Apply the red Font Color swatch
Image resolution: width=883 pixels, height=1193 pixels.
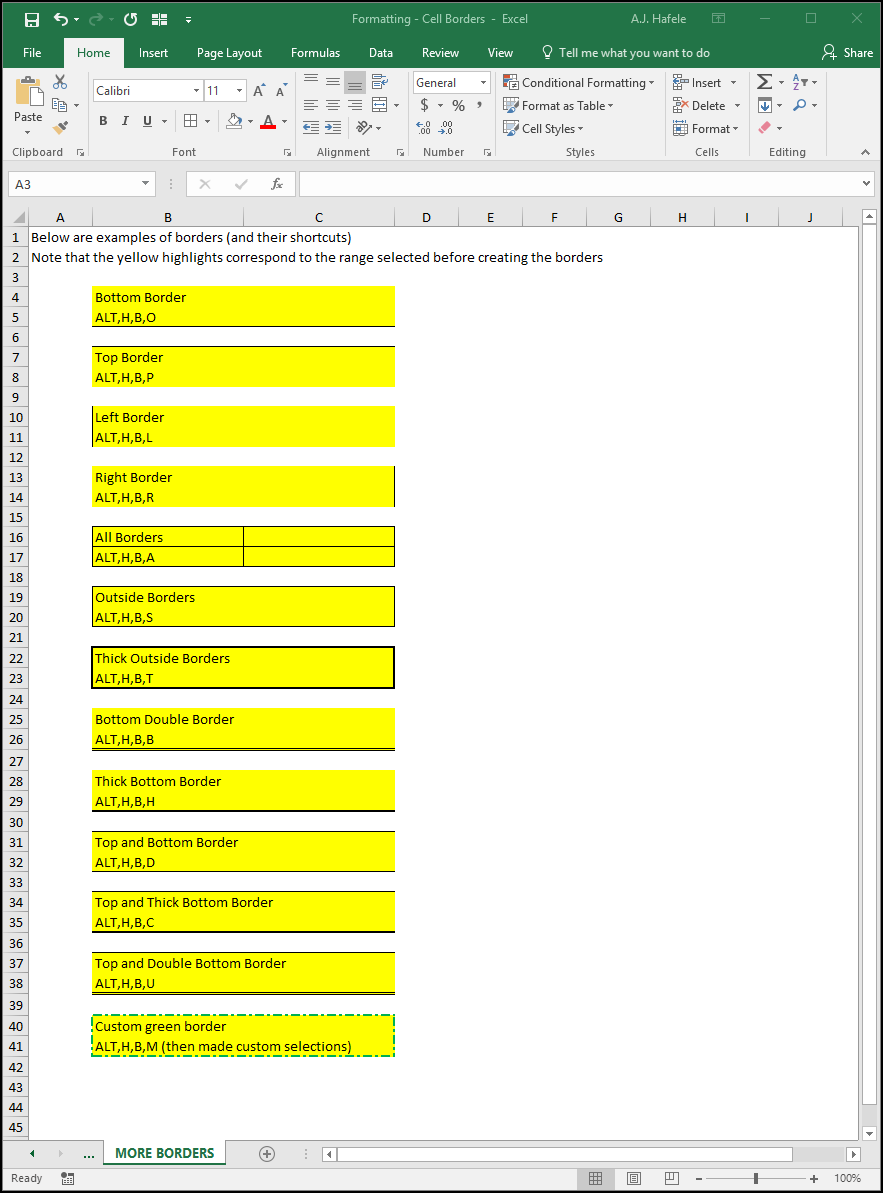pyautogui.click(x=268, y=121)
